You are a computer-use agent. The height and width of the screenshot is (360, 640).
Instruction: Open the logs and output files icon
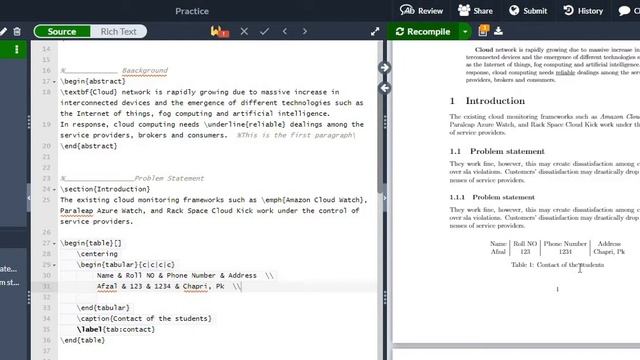pyautogui.click(x=483, y=31)
